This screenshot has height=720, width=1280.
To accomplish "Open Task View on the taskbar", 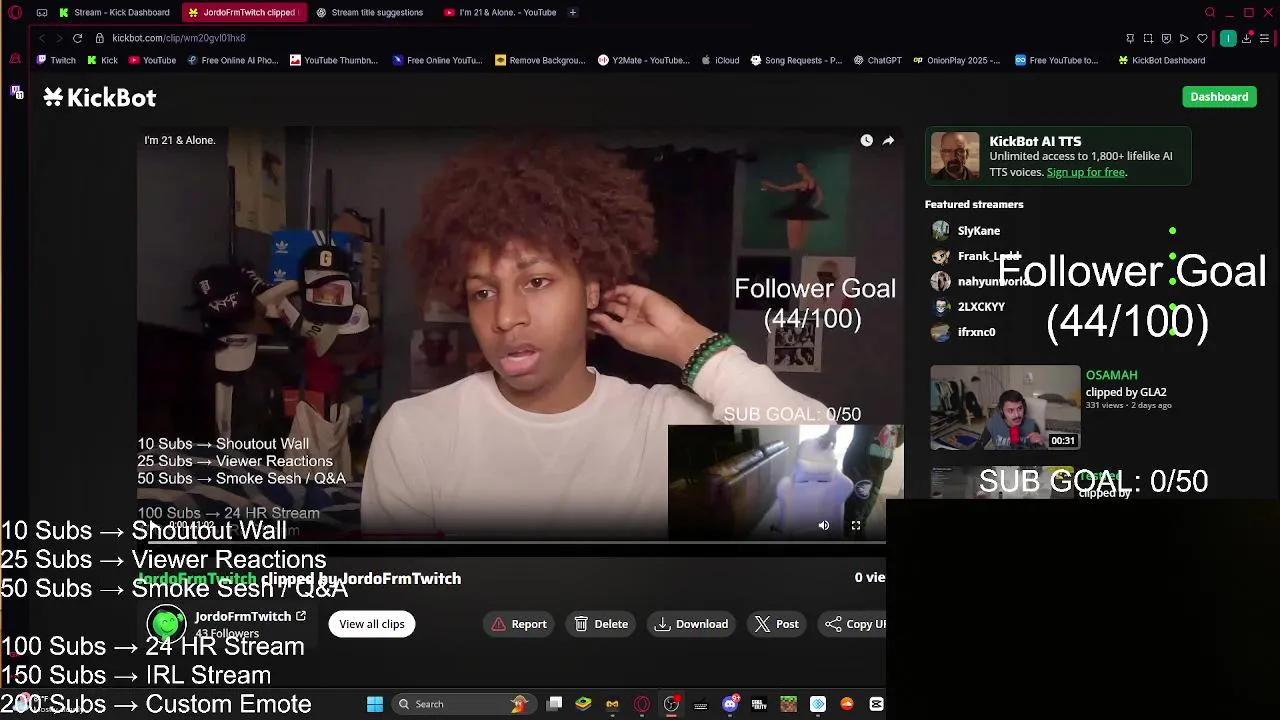I will click(555, 704).
